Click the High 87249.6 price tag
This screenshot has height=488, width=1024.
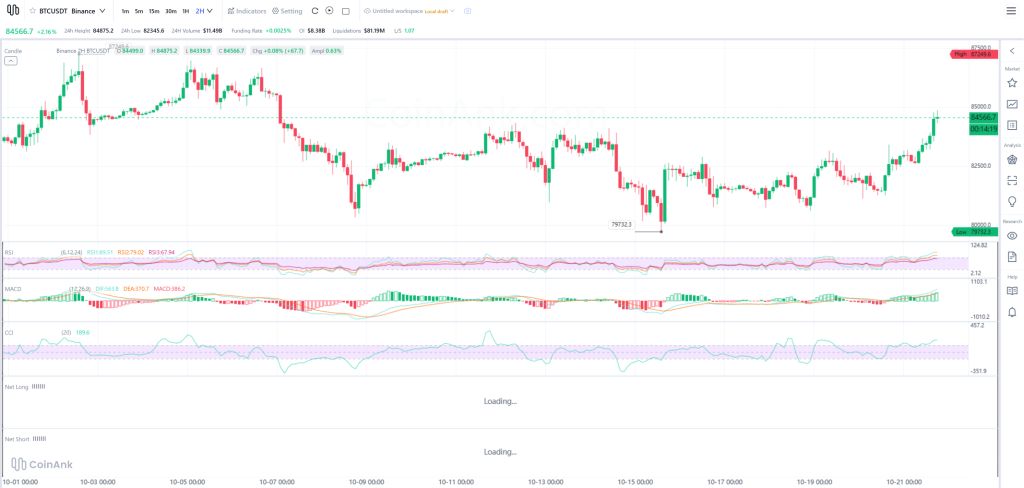click(973, 54)
